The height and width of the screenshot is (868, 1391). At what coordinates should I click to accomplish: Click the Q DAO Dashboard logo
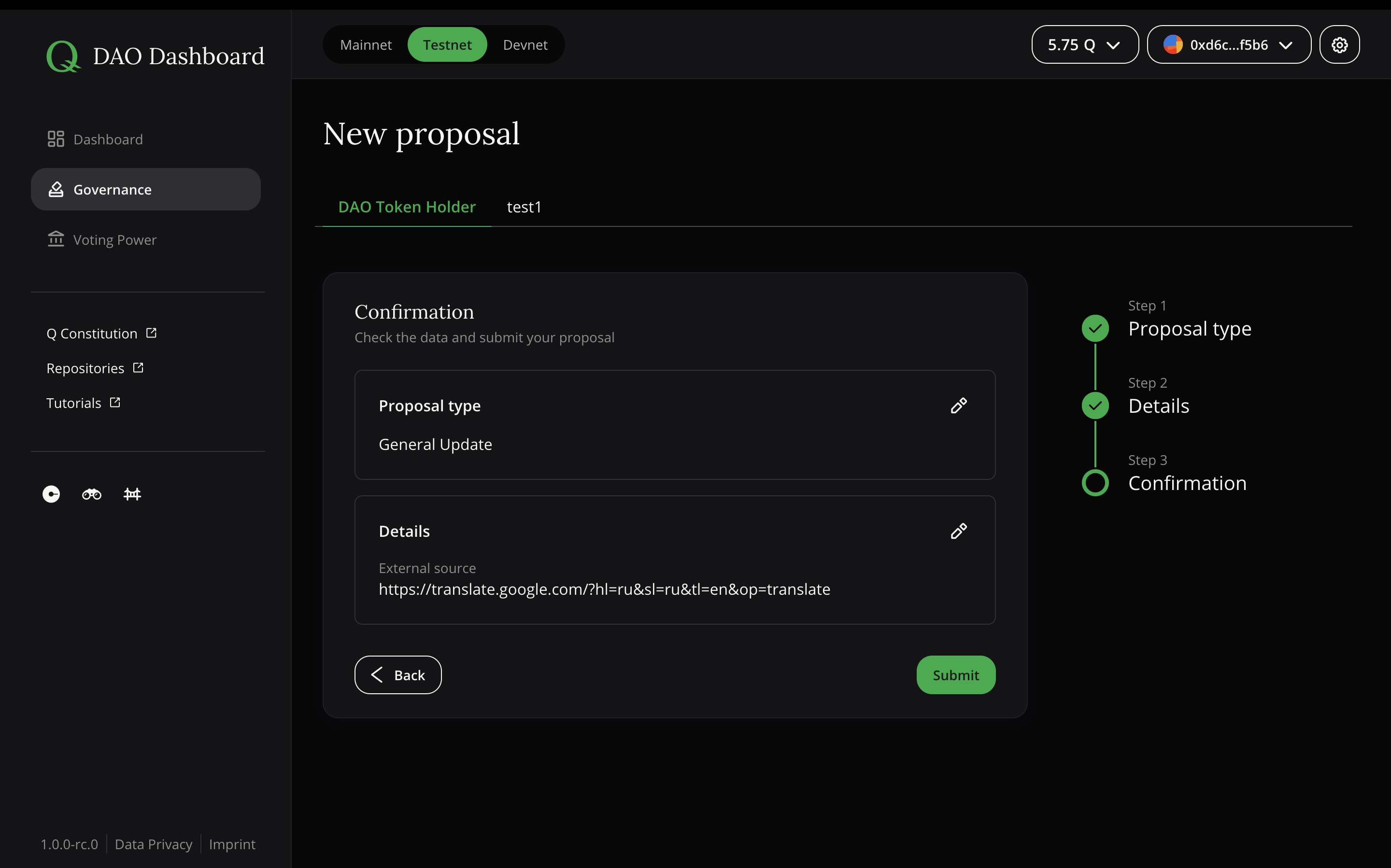155,55
